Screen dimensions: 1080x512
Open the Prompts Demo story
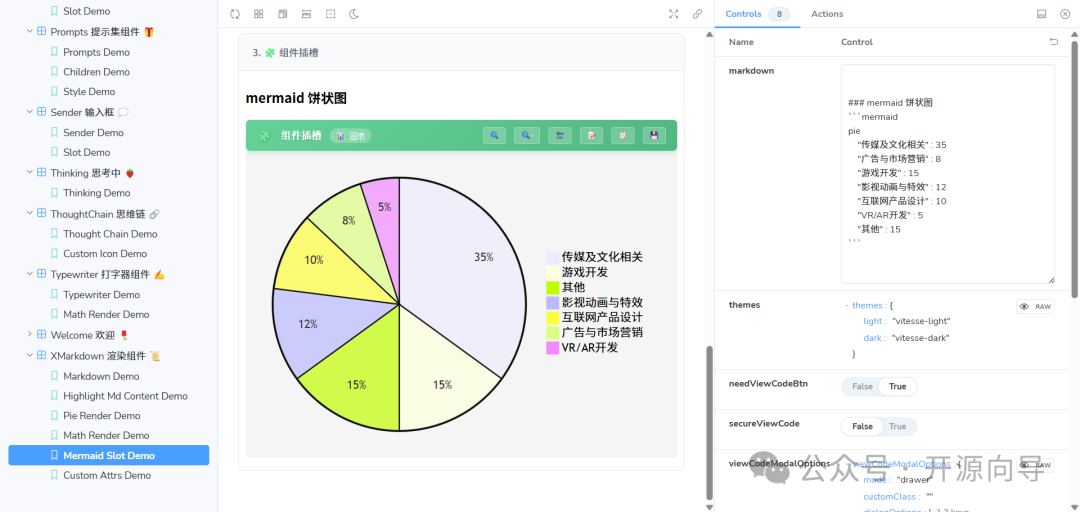click(x=96, y=52)
